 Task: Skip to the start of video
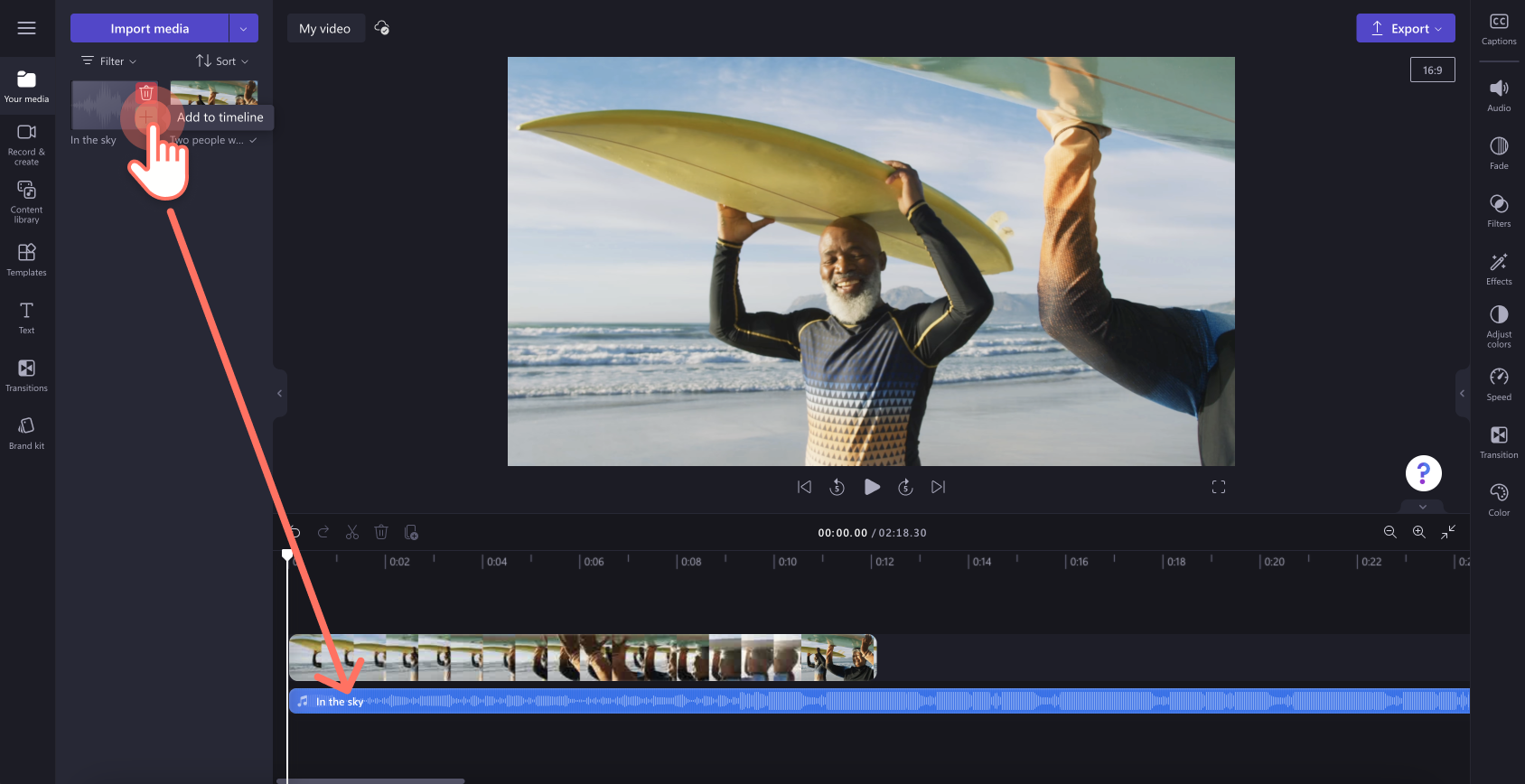tap(804, 487)
